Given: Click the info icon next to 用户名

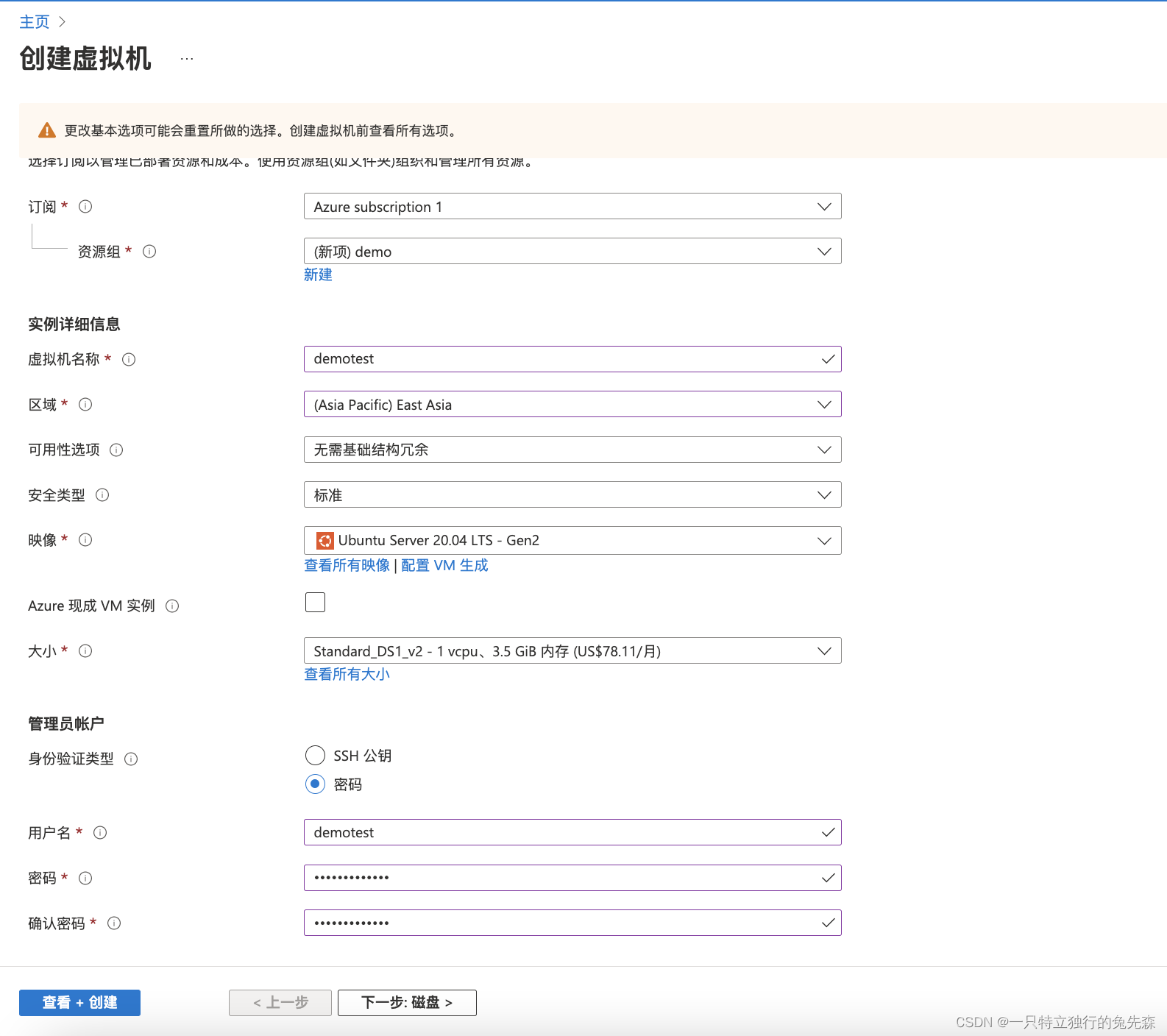Looking at the screenshot, I should (x=100, y=833).
